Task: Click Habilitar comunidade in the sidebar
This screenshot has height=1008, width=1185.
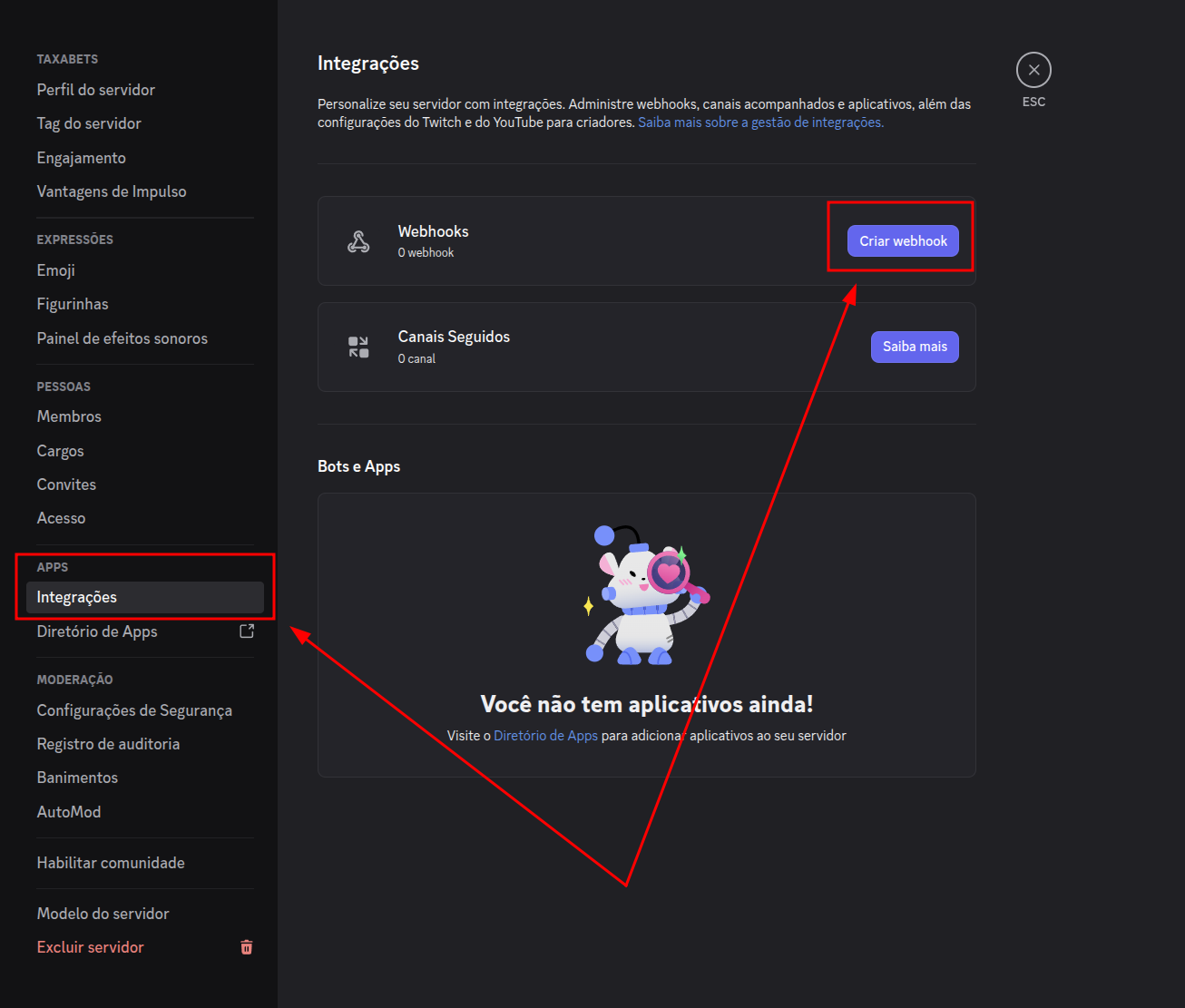Action: 111,862
